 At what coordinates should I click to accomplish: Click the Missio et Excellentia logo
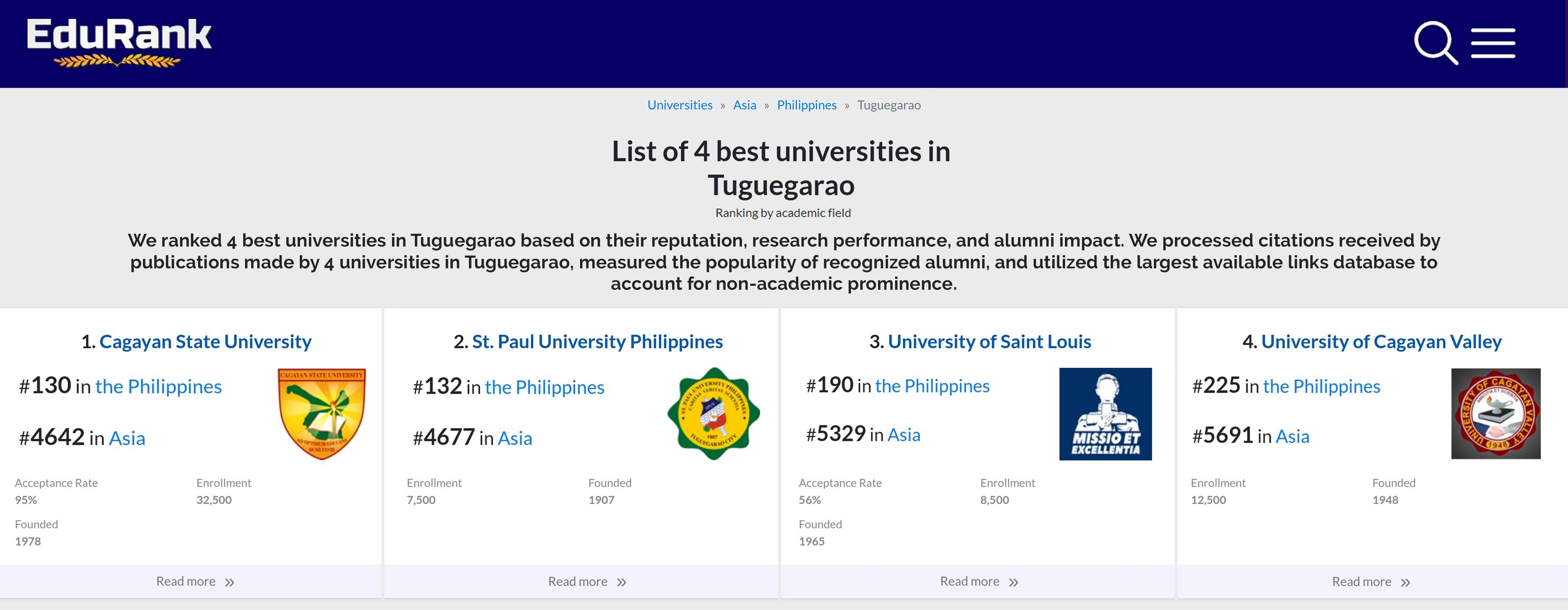[1105, 414]
